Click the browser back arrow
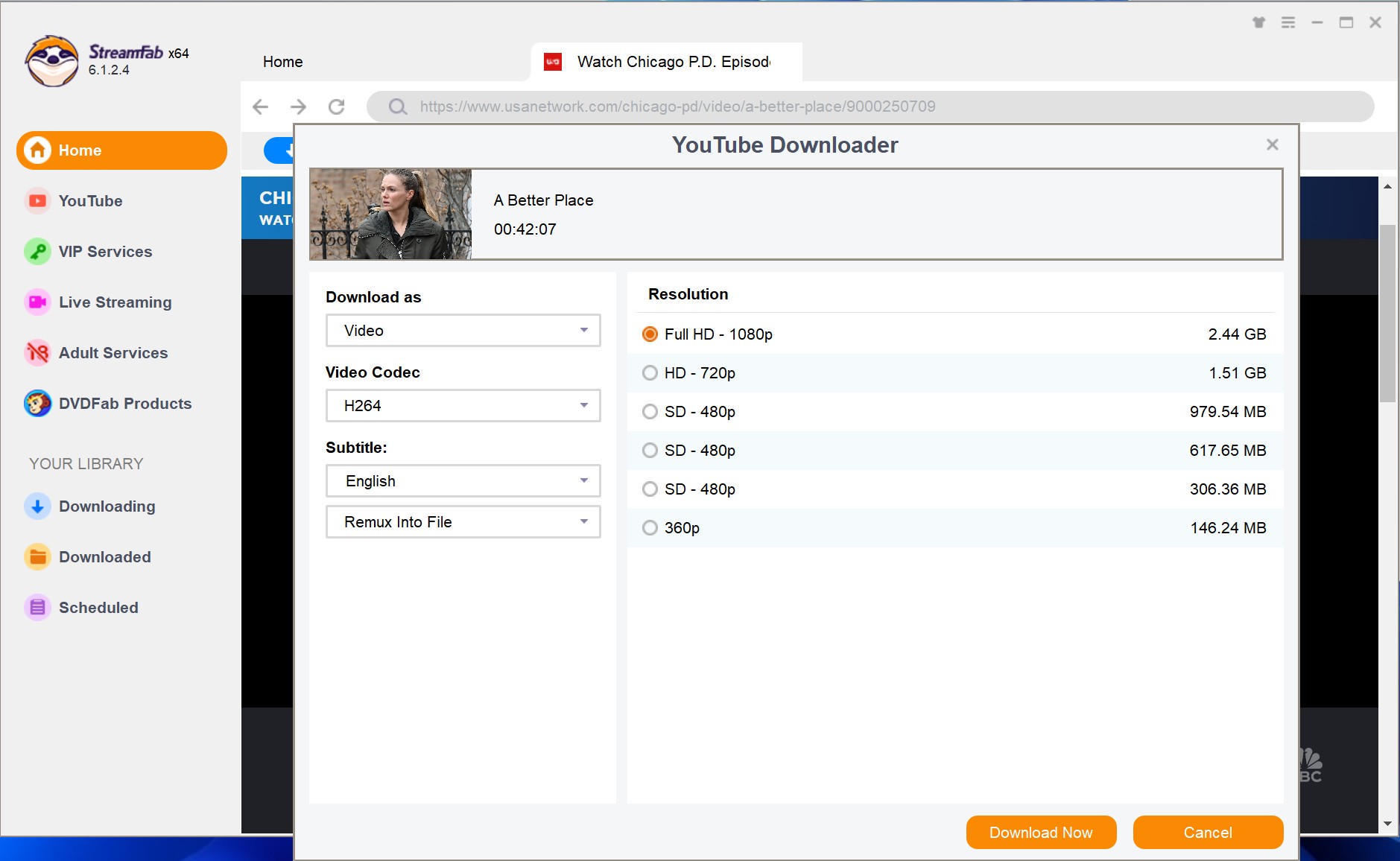1400x861 pixels. pyautogui.click(x=260, y=107)
